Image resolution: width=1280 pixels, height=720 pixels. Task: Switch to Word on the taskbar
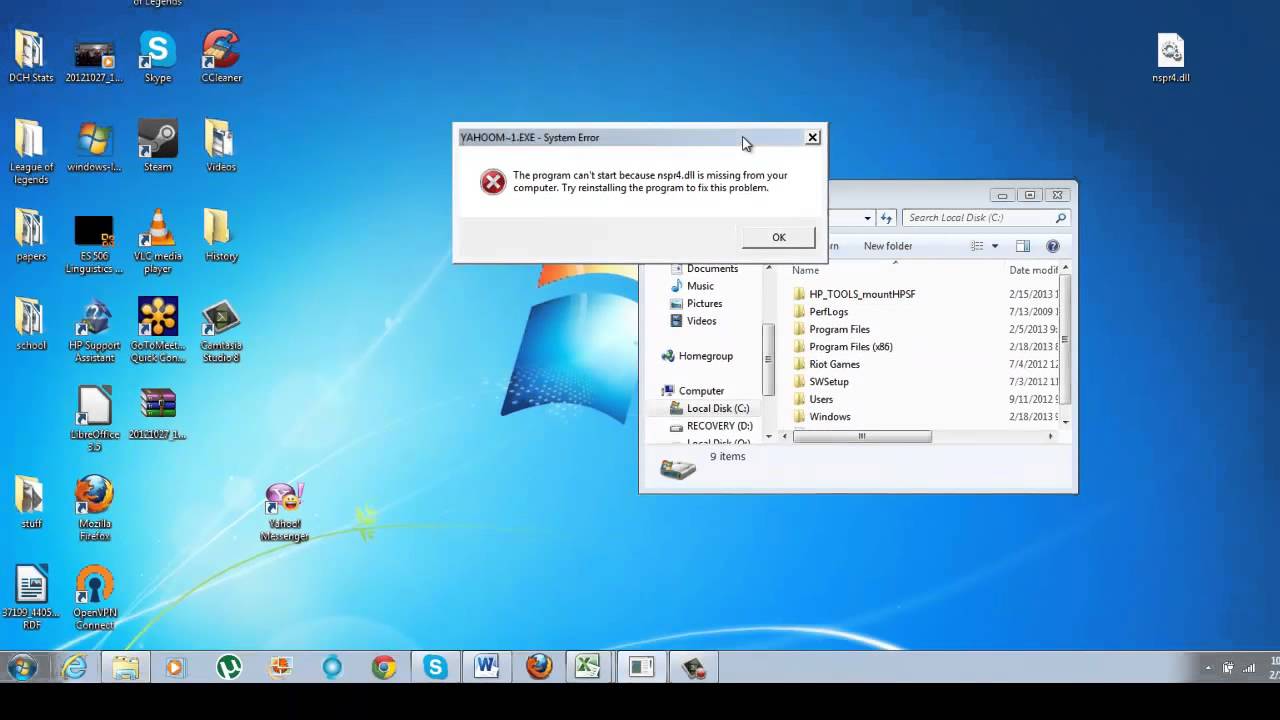pyautogui.click(x=487, y=667)
